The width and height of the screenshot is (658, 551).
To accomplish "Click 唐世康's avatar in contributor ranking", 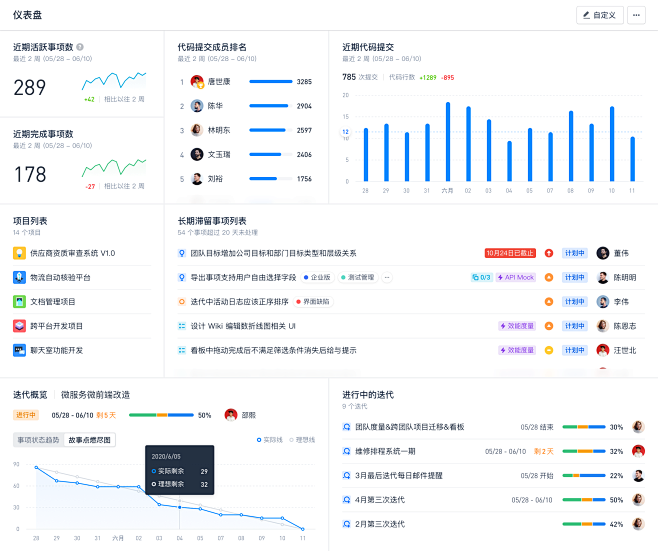I will 197,81.
